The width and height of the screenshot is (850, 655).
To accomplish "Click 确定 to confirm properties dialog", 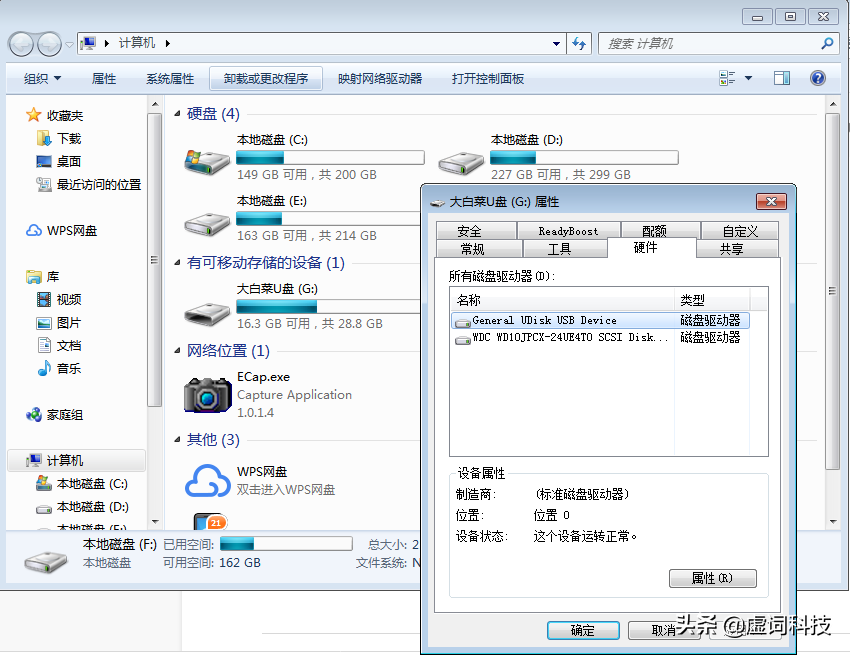I will click(582, 630).
